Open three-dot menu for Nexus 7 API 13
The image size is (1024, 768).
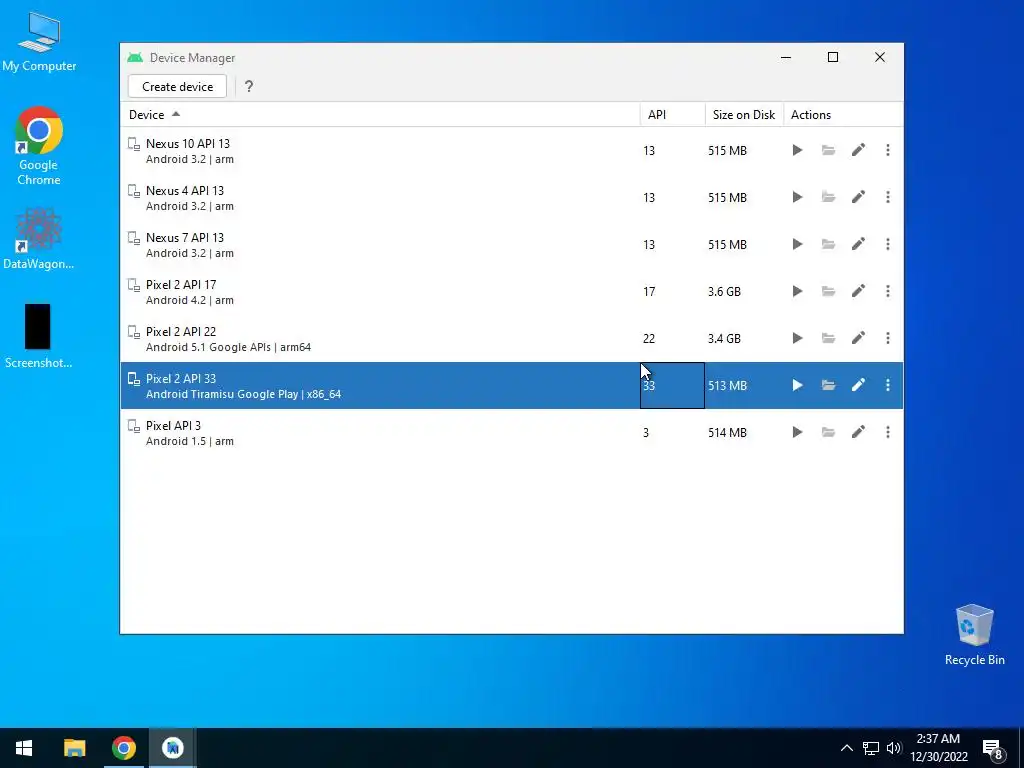coord(888,244)
